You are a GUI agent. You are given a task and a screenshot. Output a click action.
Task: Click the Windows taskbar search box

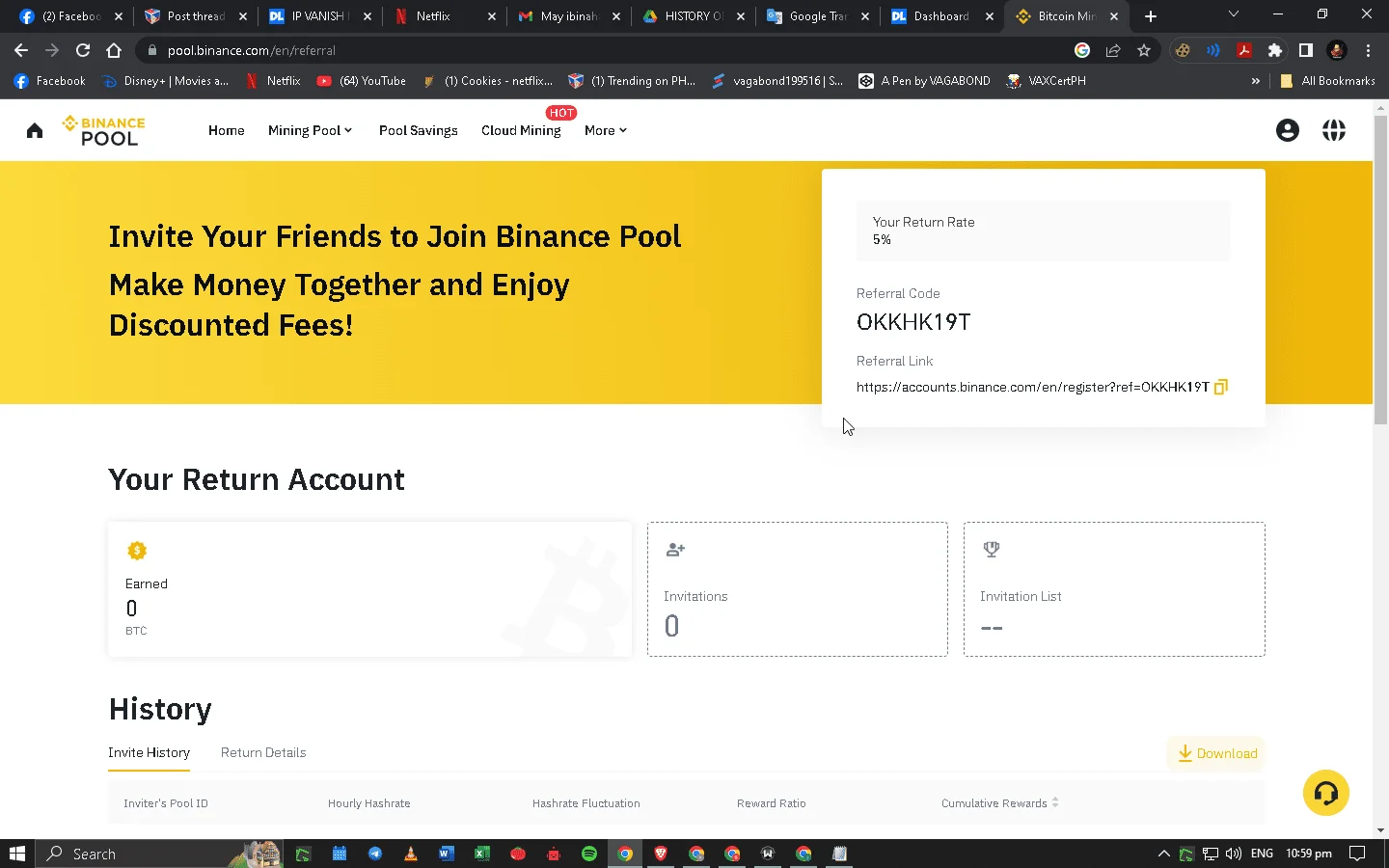160,854
